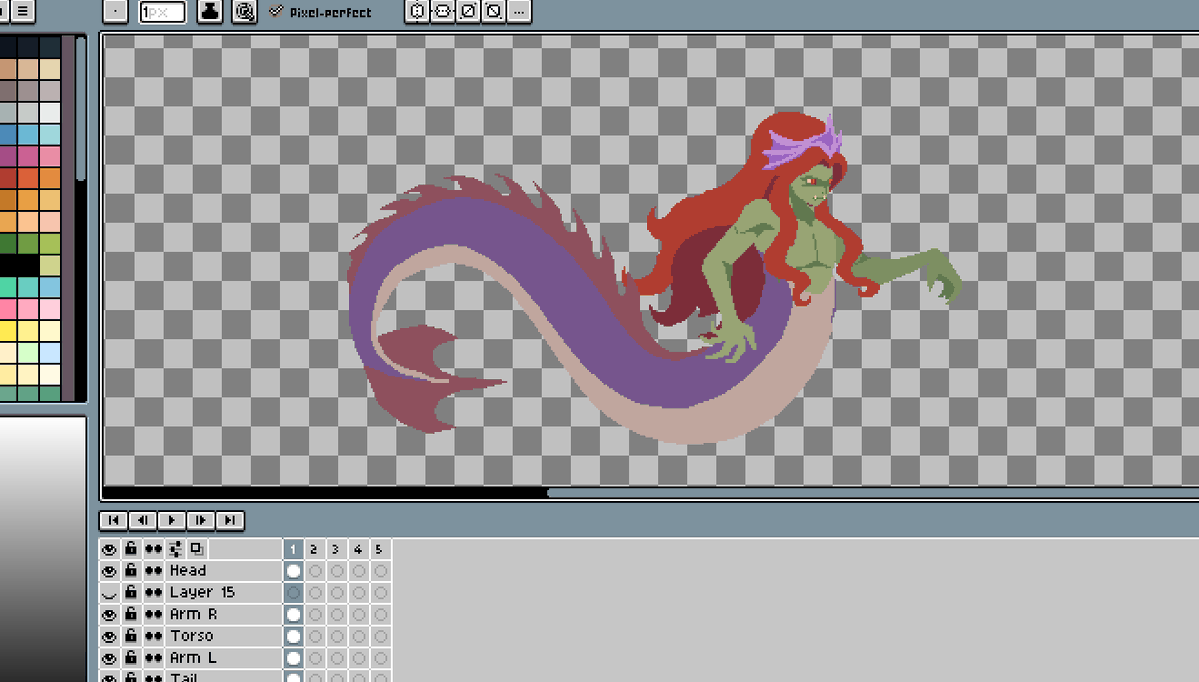Play the animation
This screenshot has height=682, width=1199.
[x=171, y=521]
